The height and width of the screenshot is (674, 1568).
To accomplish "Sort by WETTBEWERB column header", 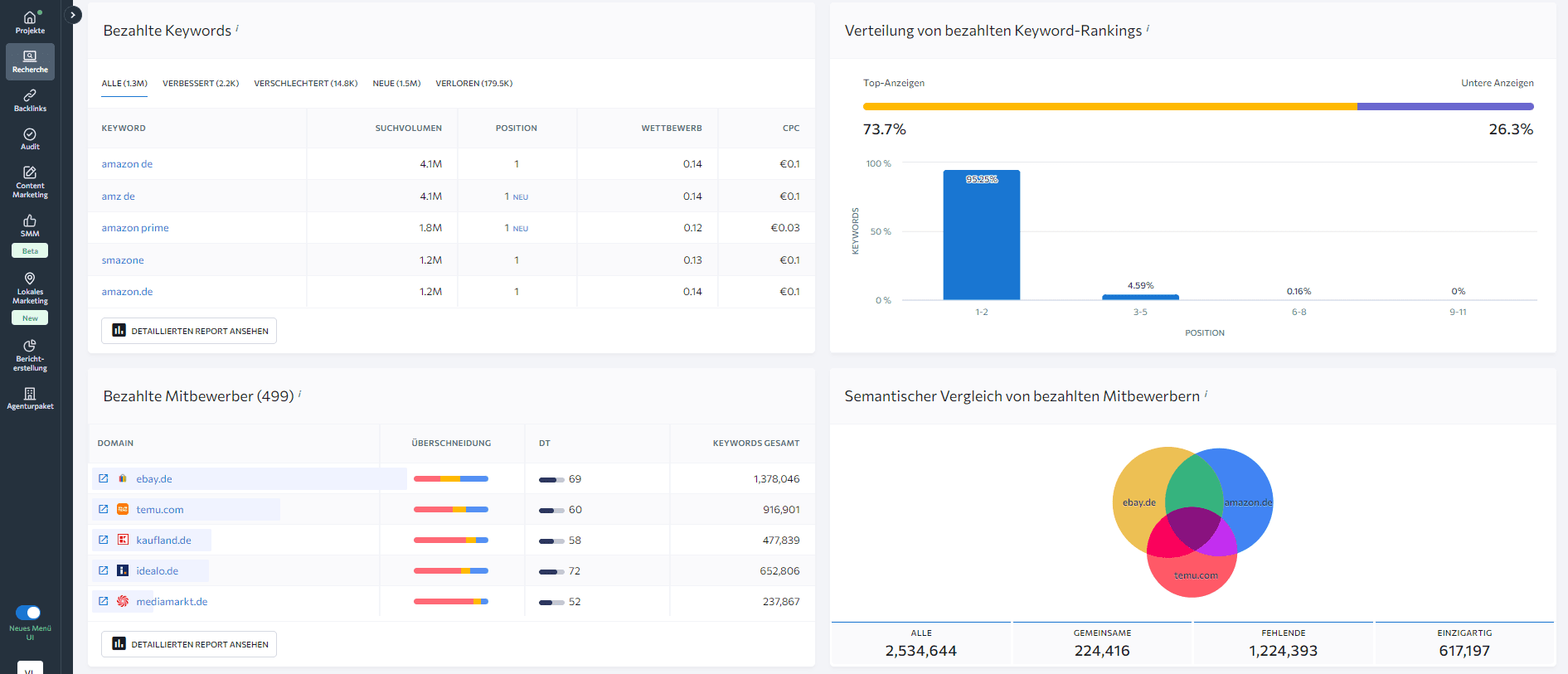I will click(x=672, y=128).
